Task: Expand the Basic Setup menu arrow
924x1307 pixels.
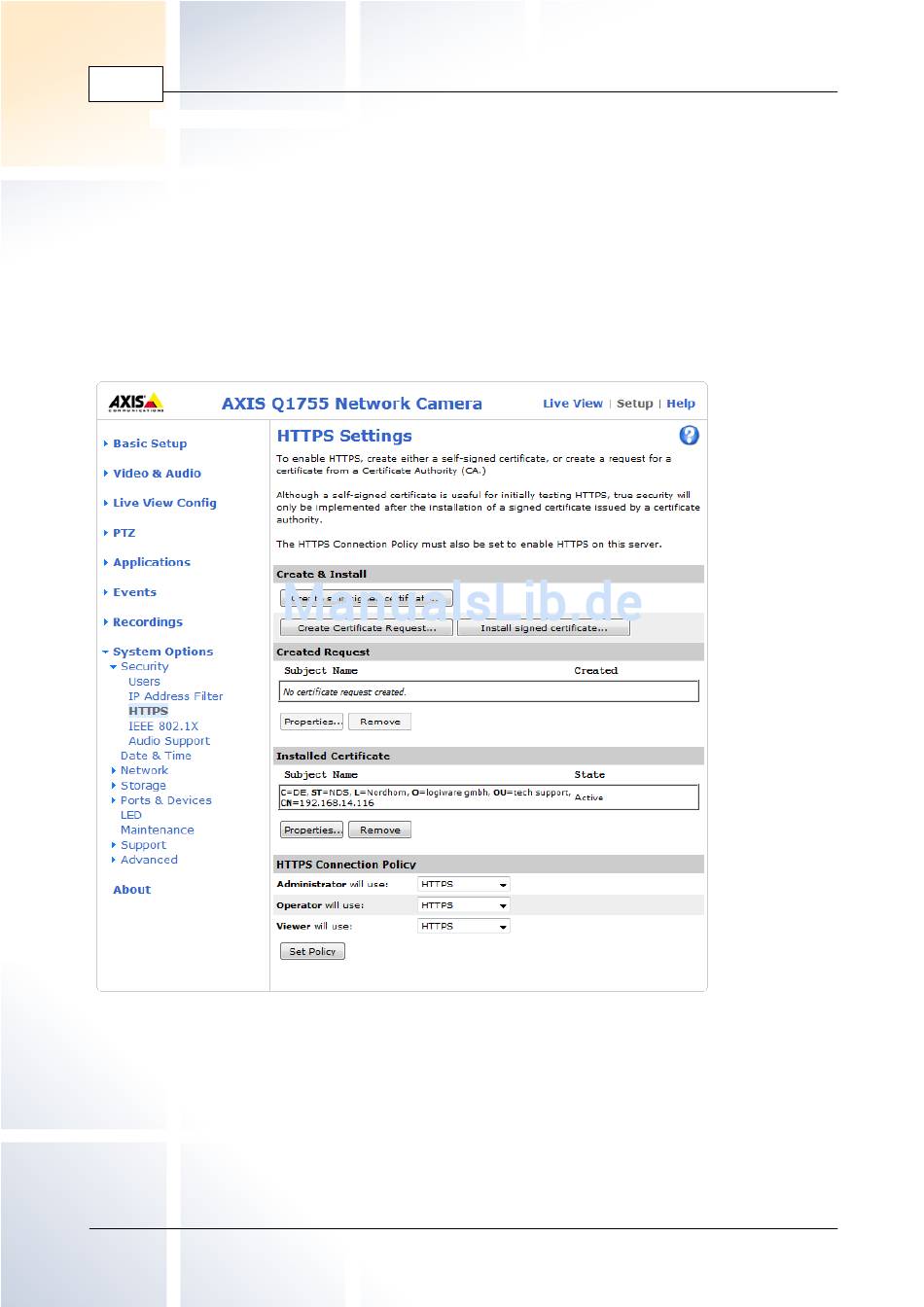Action: (106, 443)
